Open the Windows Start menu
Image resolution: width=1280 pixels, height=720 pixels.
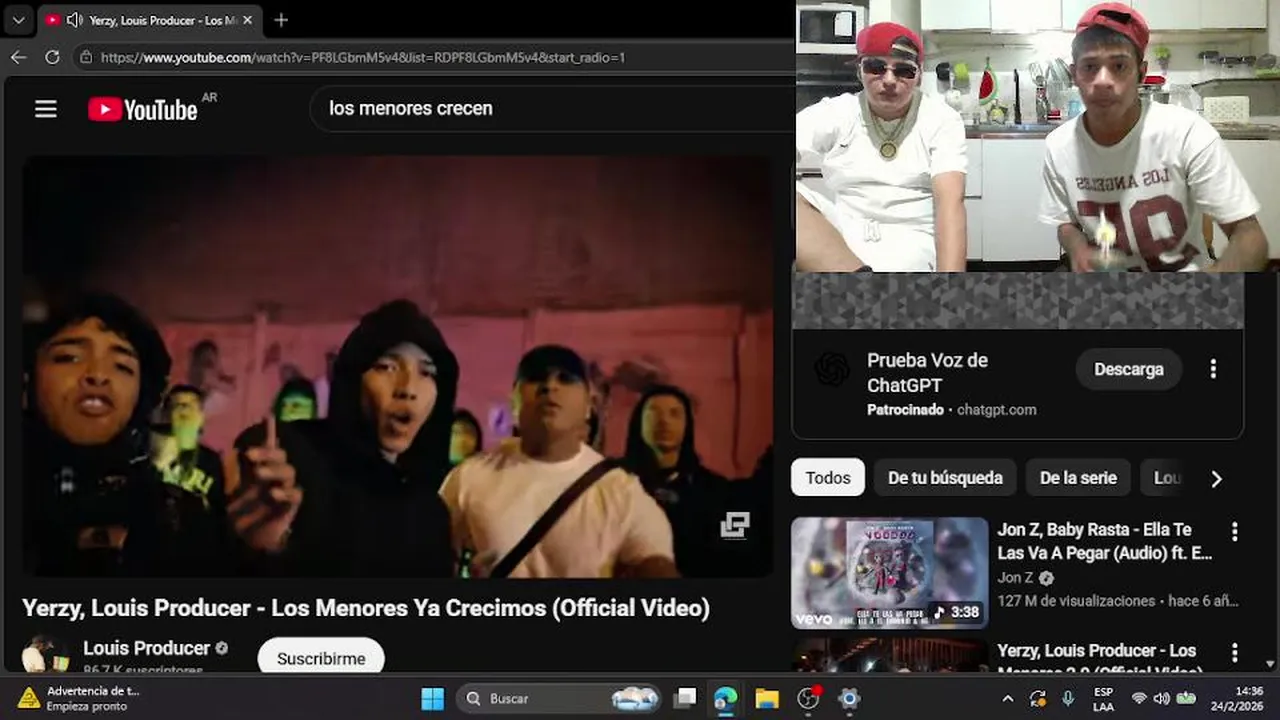[432, 698]
